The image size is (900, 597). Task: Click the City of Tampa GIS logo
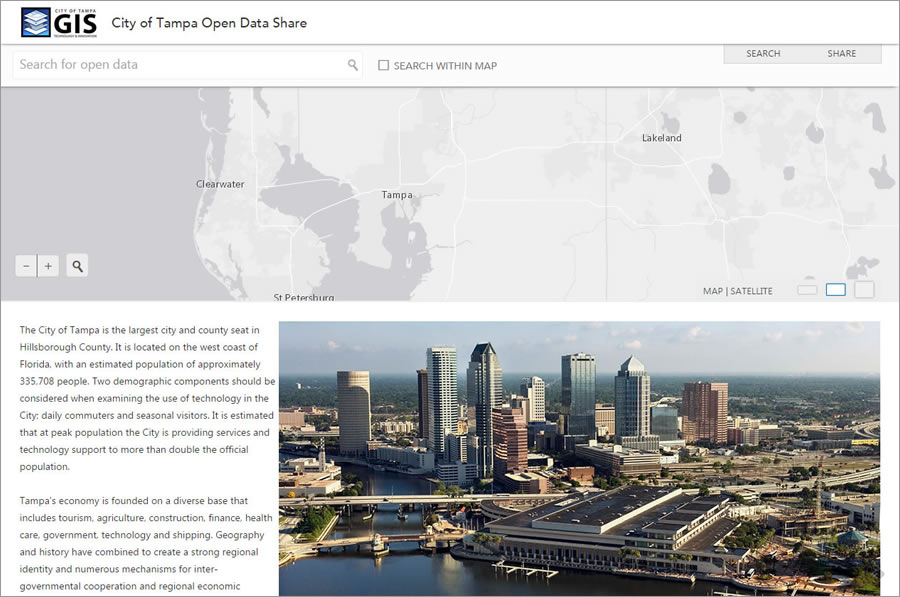point(56,22)
